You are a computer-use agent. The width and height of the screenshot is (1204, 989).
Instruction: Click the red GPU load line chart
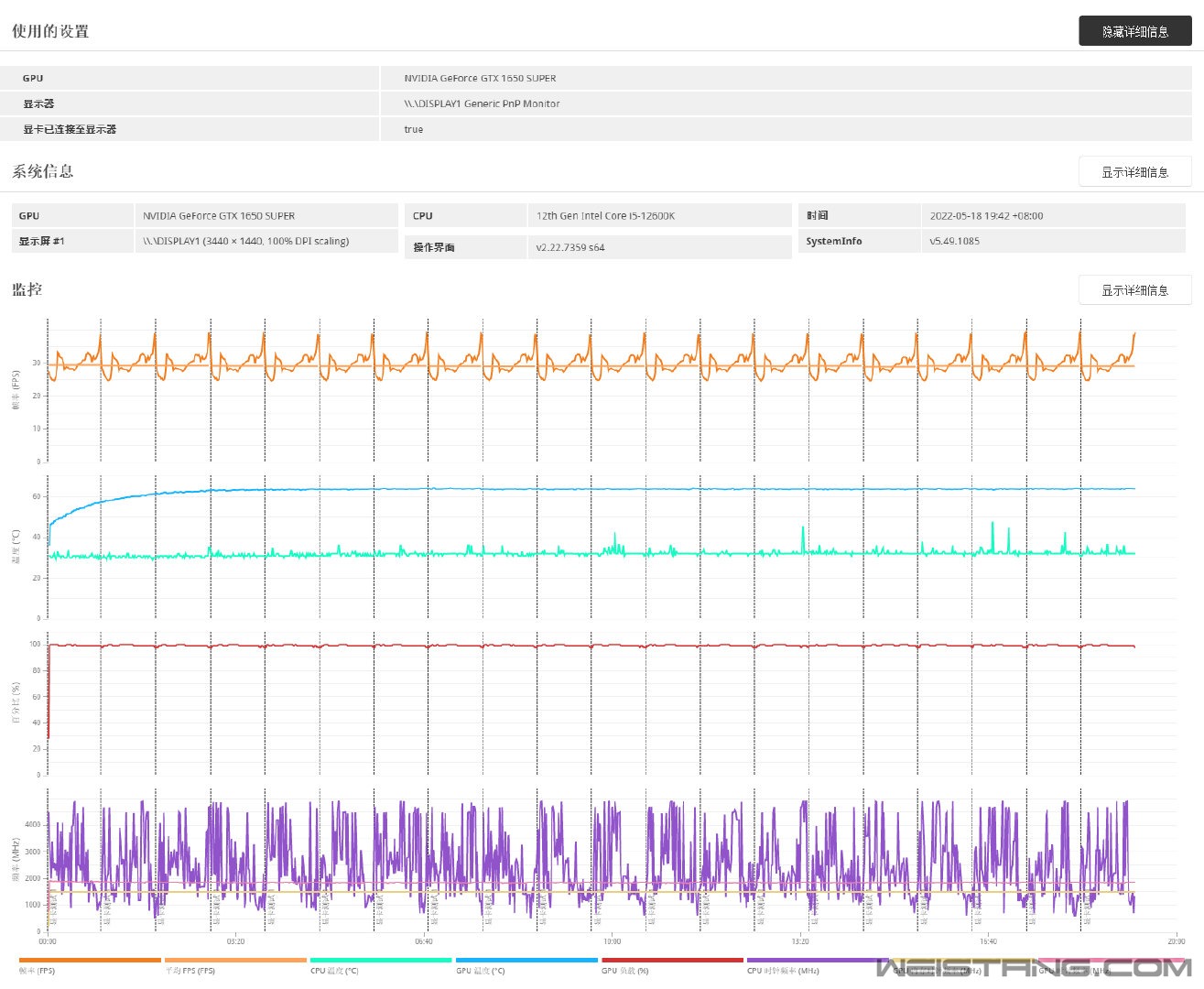[x=591, y=647]
